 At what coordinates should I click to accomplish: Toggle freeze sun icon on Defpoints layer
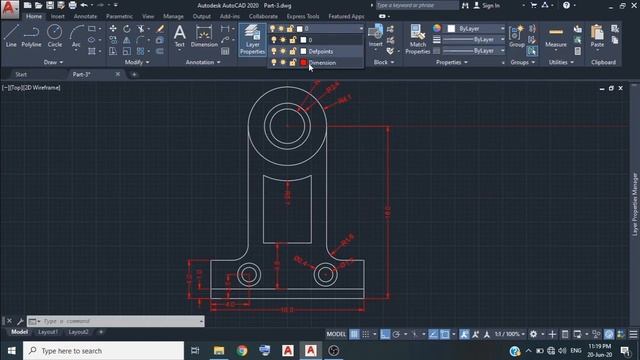283,51
